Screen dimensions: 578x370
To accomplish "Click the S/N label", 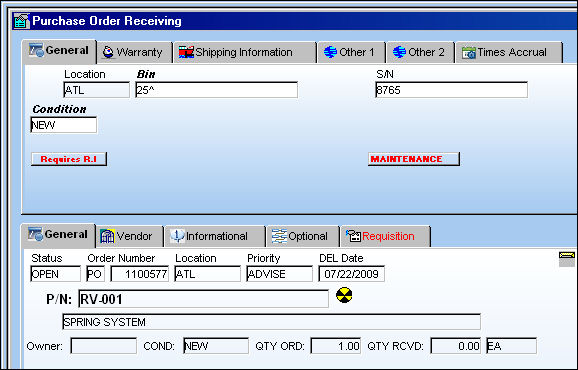I will coord(385,74).
